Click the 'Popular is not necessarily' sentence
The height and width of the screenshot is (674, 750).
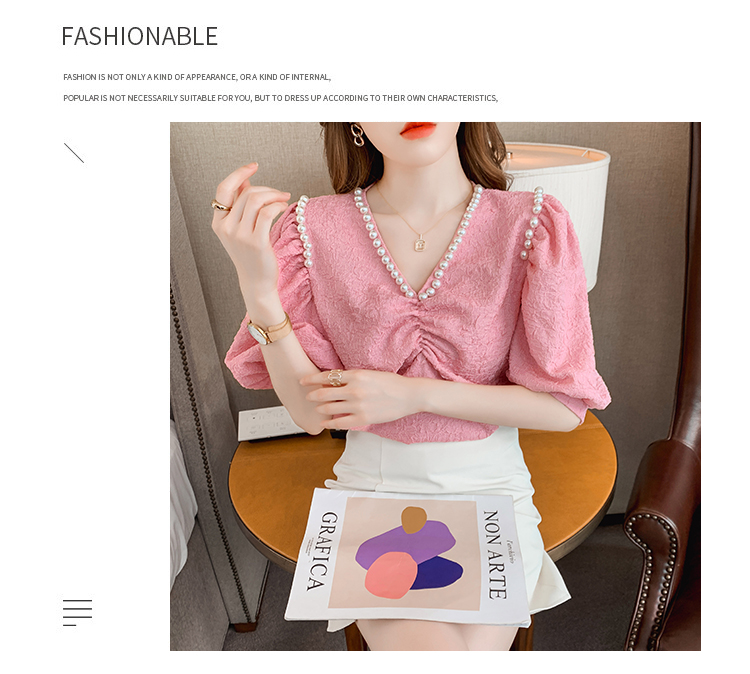(281, 98)
